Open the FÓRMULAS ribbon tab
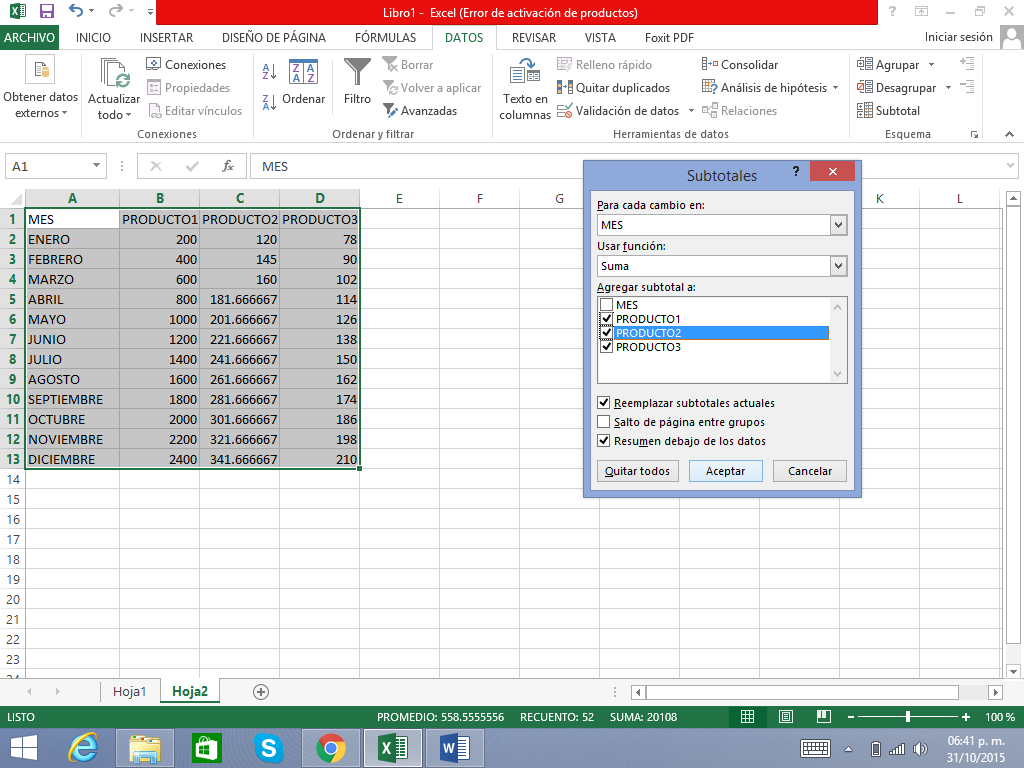 [x=385, y=38]
